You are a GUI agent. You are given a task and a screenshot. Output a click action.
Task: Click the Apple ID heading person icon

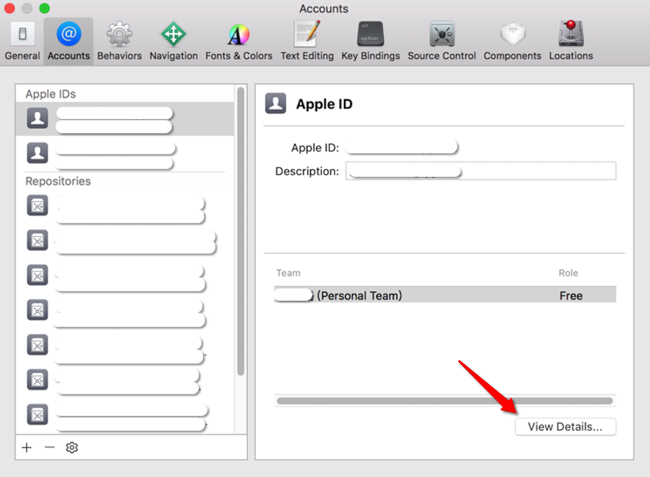pyautogui.click(x=275, y=103)
